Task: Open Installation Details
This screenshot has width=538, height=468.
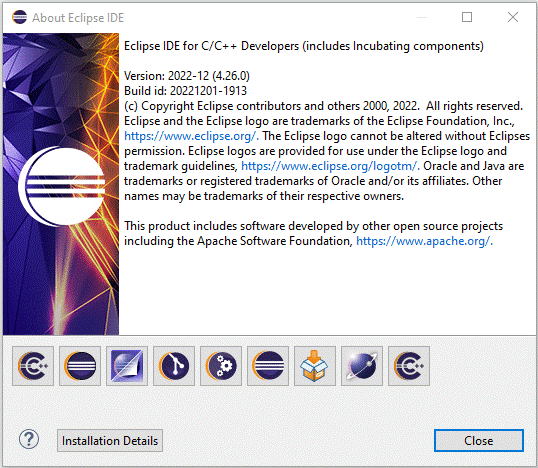Action: [110, 441]
